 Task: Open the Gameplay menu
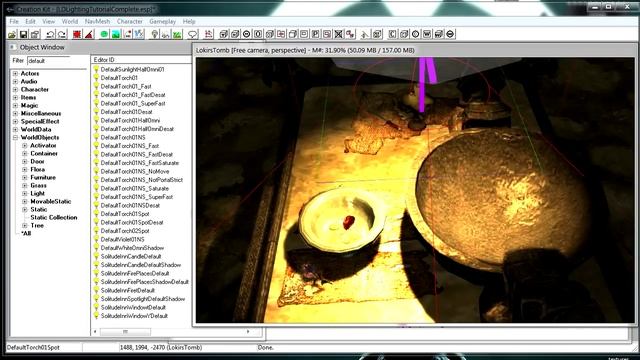click(x=162, y=21)
